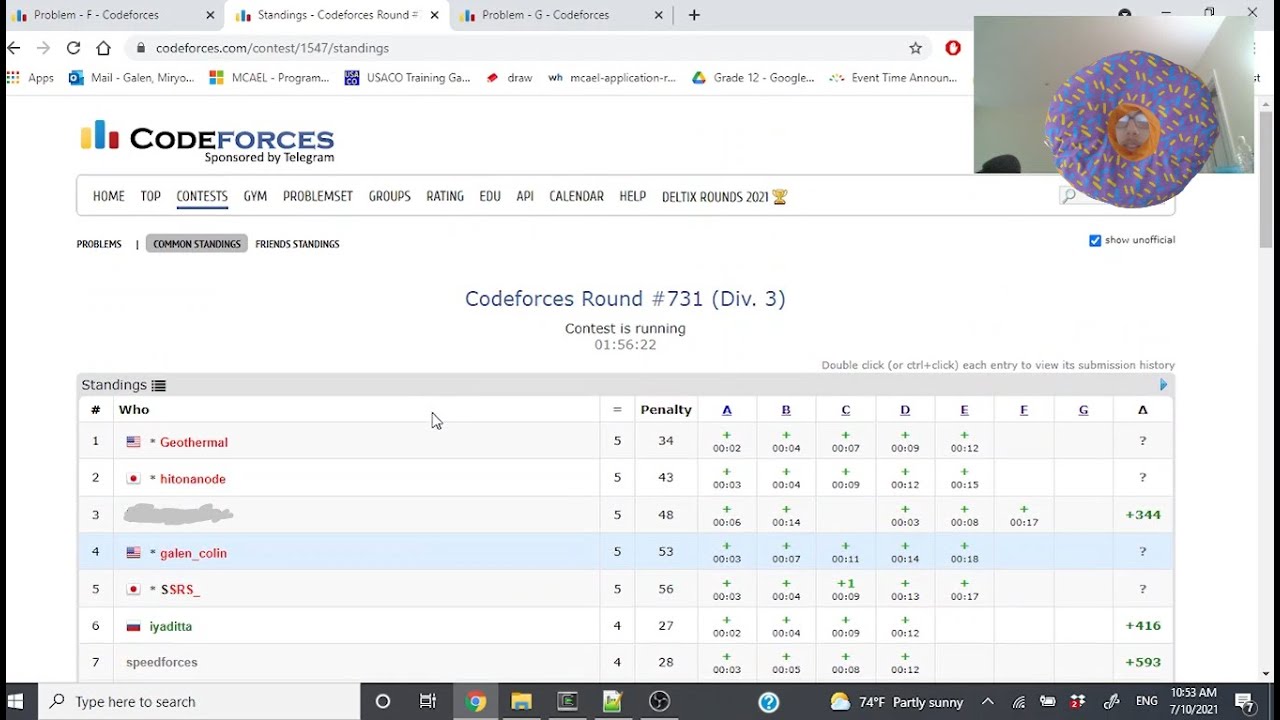Open the API menu item
1280x720 pixels.
pos(525,196)
